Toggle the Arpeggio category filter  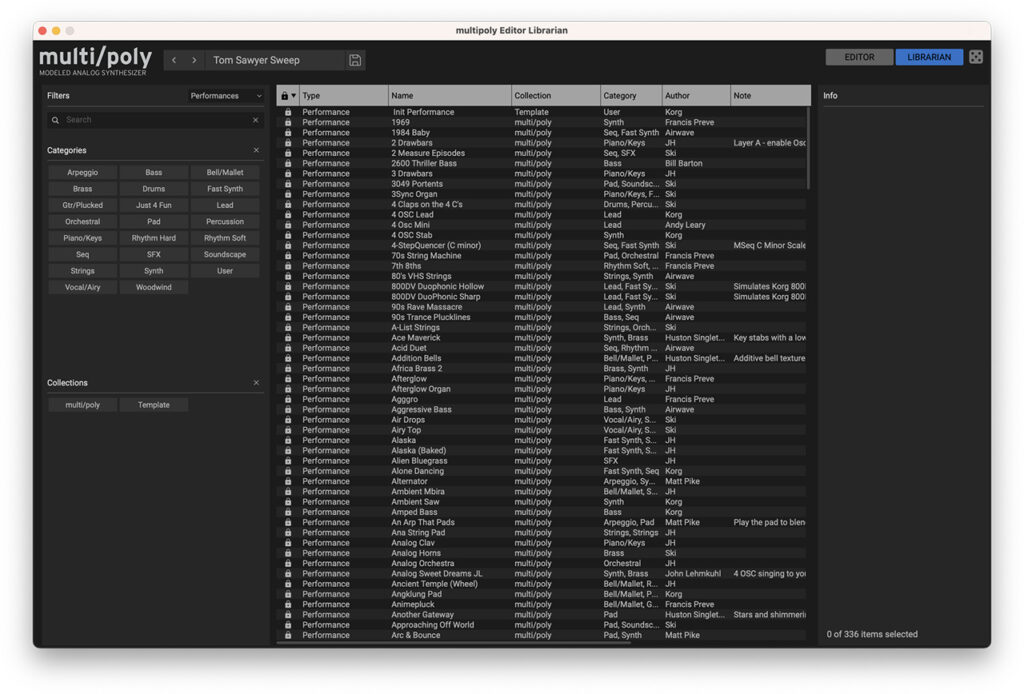point(82,173)
